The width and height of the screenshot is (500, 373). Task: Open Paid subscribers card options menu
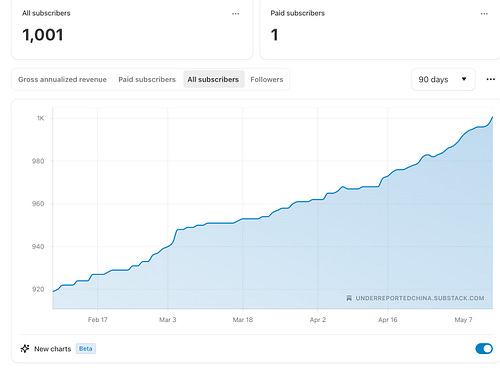(484, 14)
